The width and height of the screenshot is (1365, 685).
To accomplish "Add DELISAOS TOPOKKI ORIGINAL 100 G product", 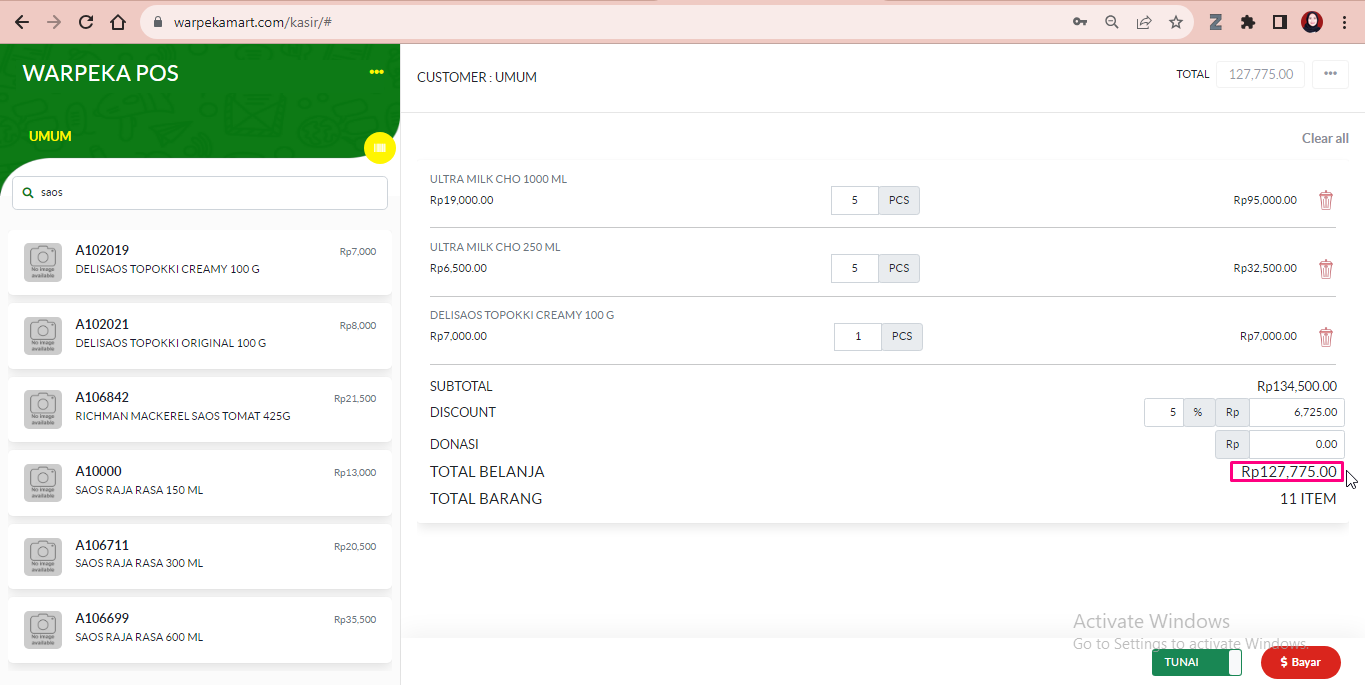I will (x=200, y=336).
